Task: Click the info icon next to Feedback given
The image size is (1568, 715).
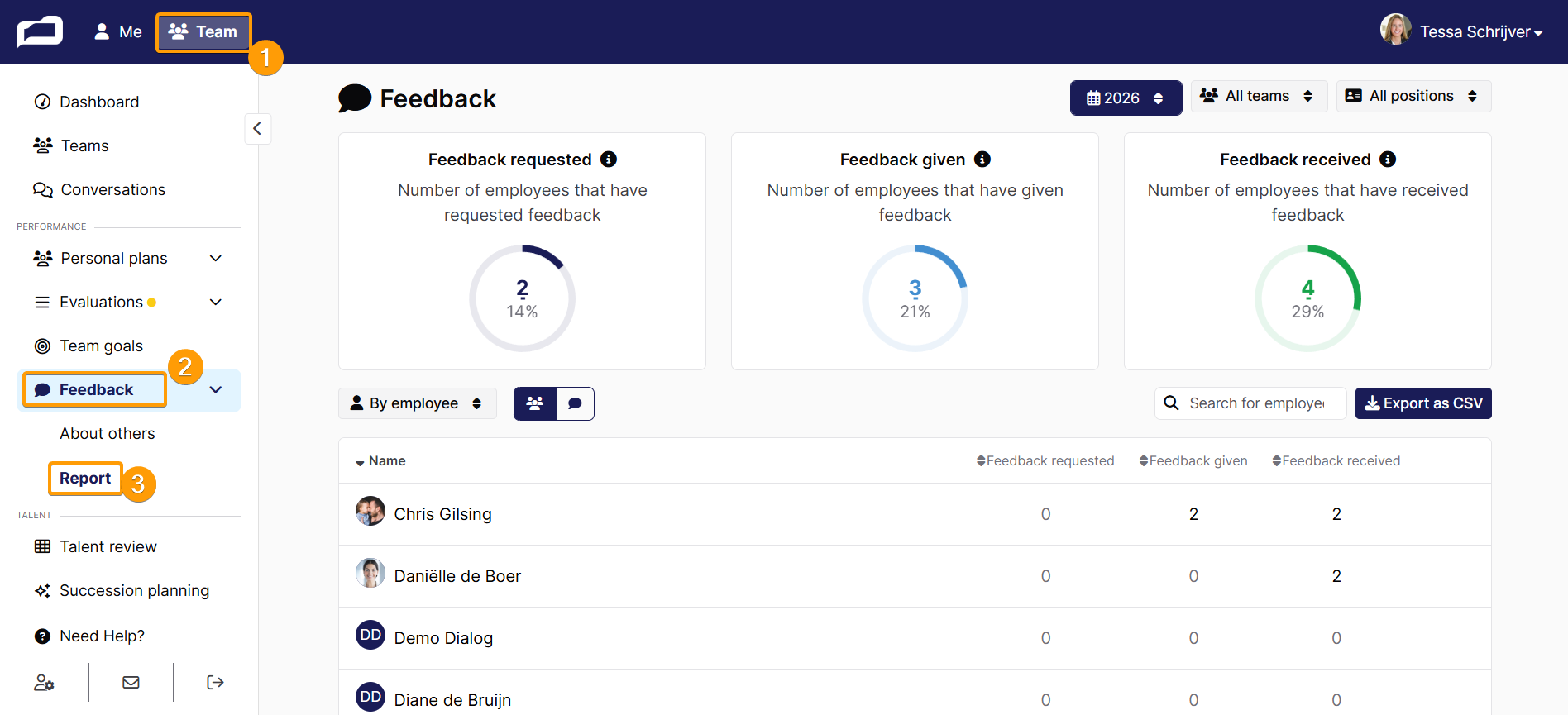Action: point(982,160)
